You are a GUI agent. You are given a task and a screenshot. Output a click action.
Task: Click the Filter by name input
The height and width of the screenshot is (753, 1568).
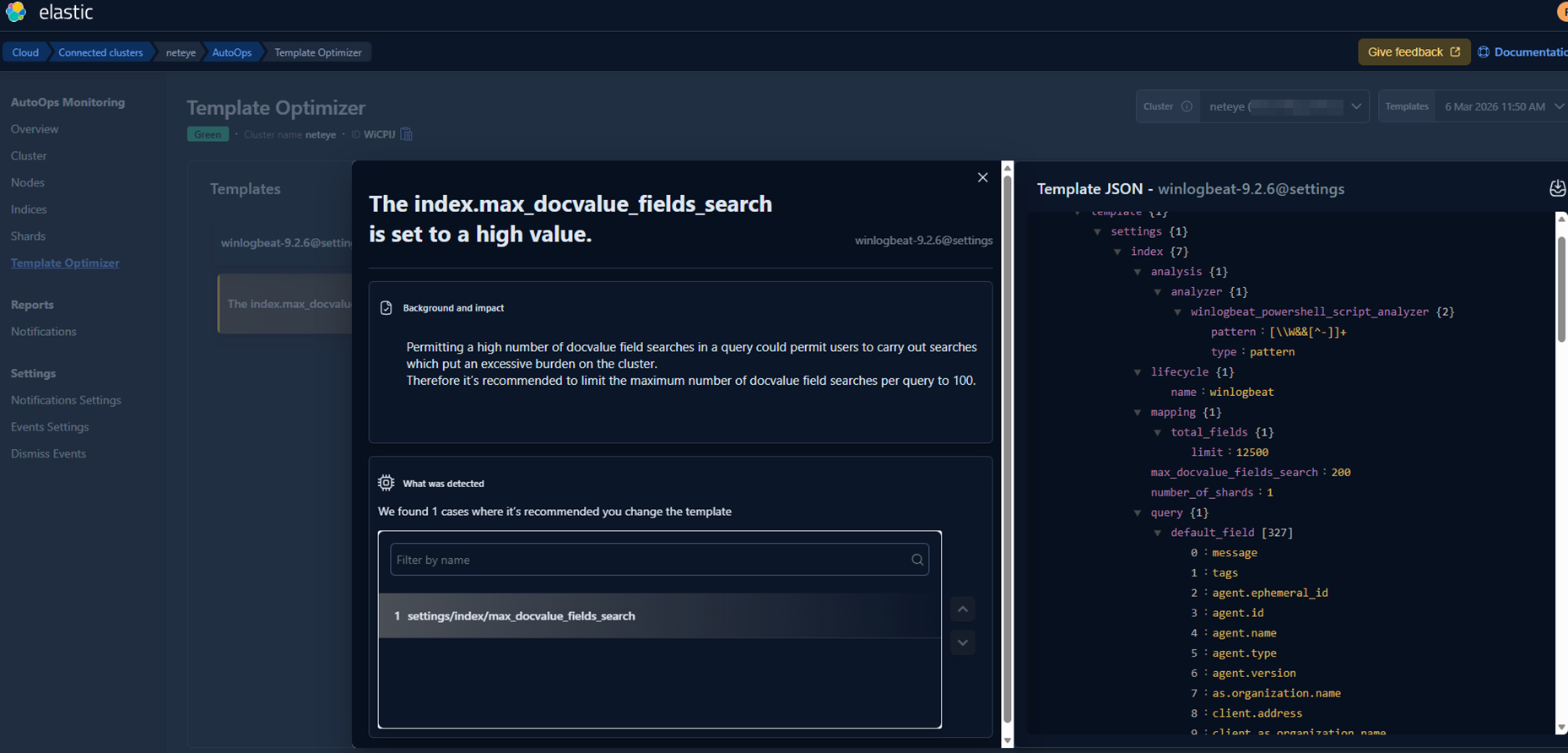click(x=650, y=560)
